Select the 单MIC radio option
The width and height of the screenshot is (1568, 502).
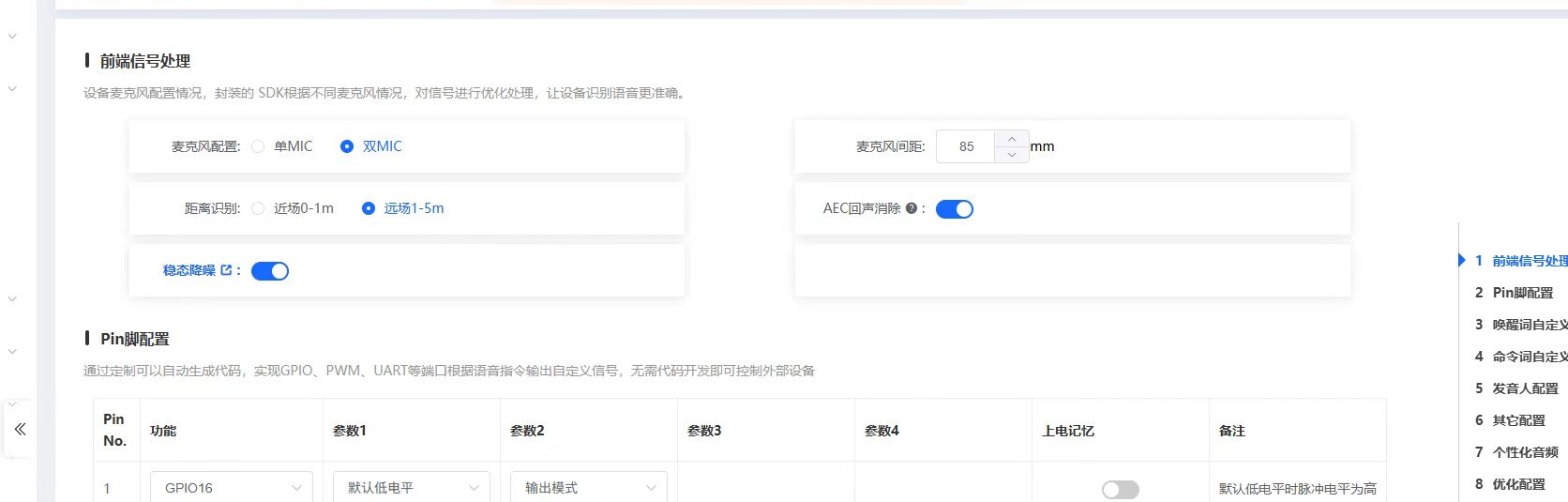pyautogui.click(x=281, y=146)
